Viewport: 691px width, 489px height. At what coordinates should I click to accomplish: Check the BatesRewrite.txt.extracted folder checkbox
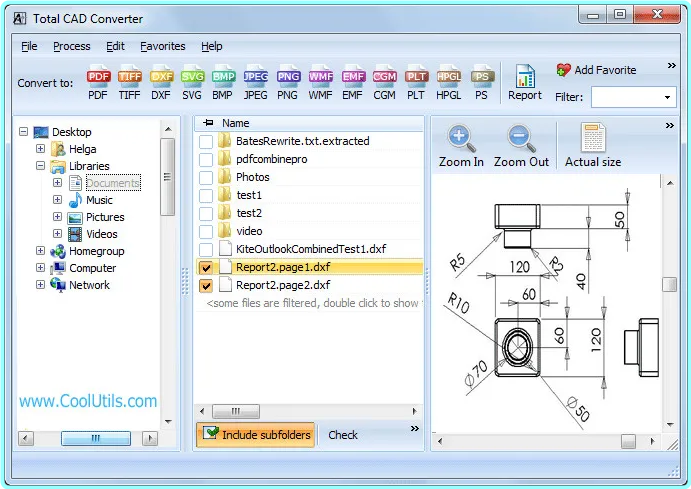(x=206, y=142)
